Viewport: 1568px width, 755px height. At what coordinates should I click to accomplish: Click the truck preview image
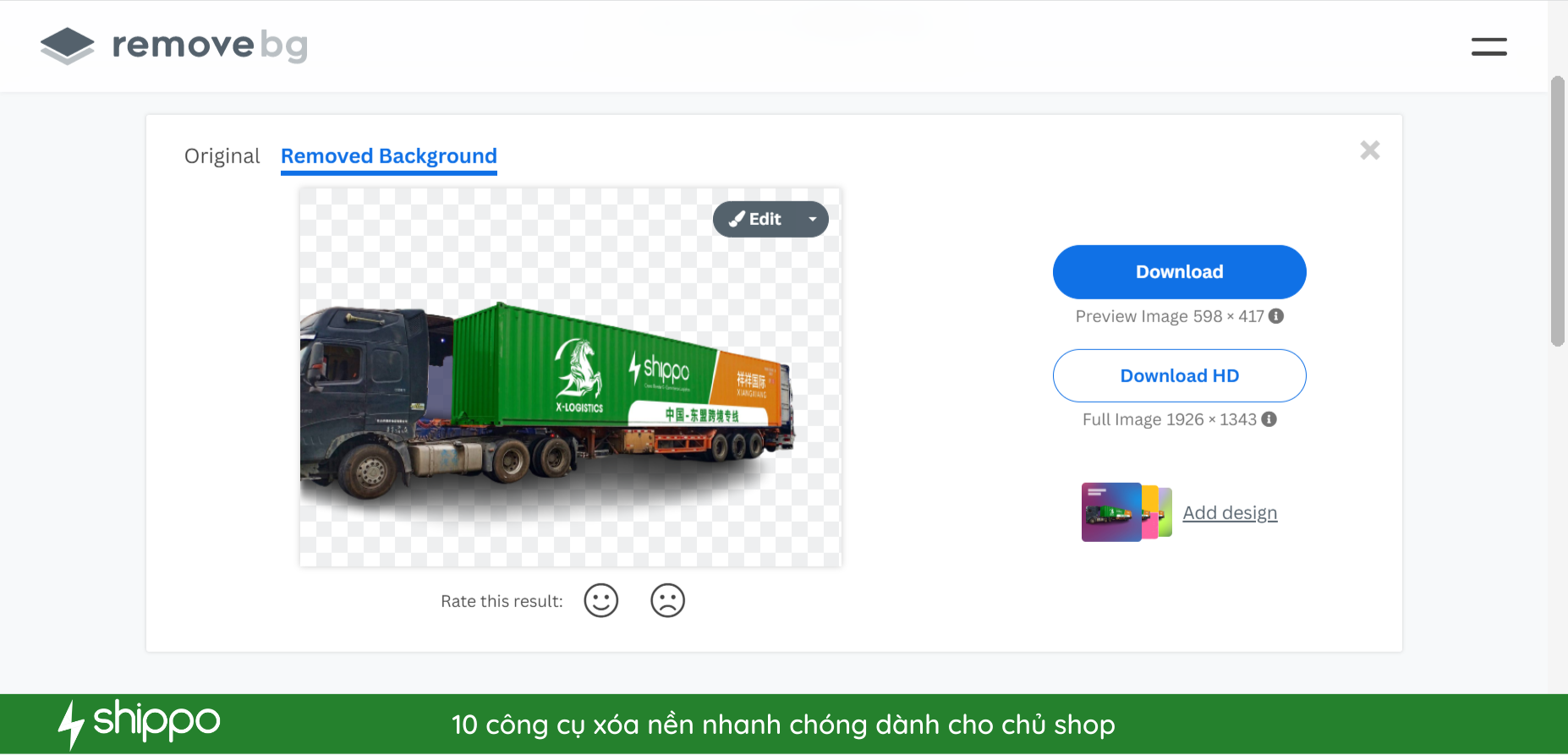click(571, 378)
